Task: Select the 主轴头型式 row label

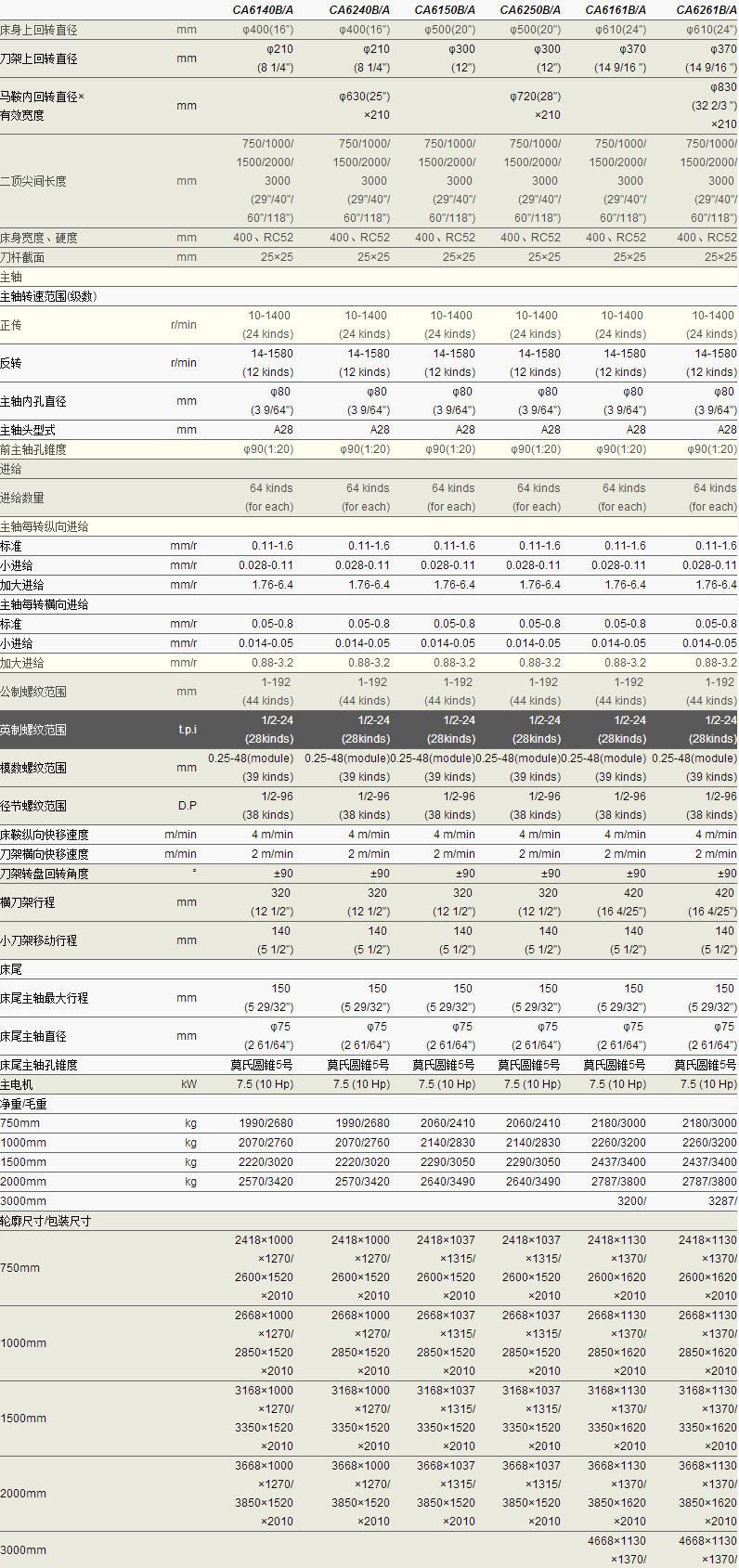Action: click(28, 430)
